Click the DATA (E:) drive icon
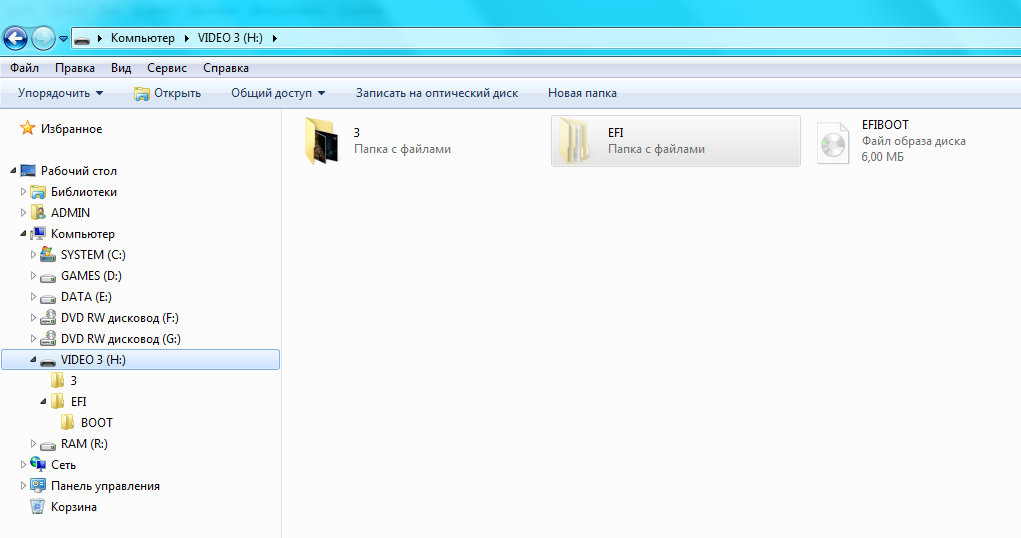 48,298
